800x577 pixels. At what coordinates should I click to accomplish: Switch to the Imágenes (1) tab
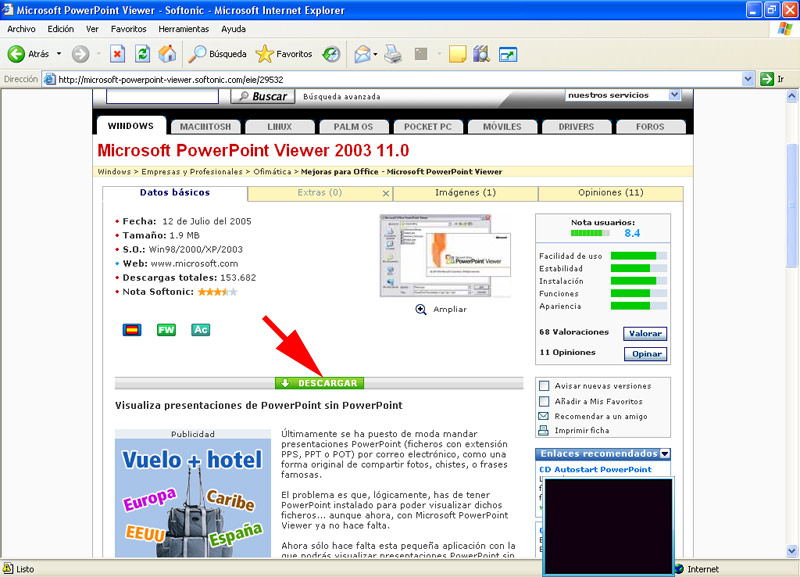click(x=465, y=193)
